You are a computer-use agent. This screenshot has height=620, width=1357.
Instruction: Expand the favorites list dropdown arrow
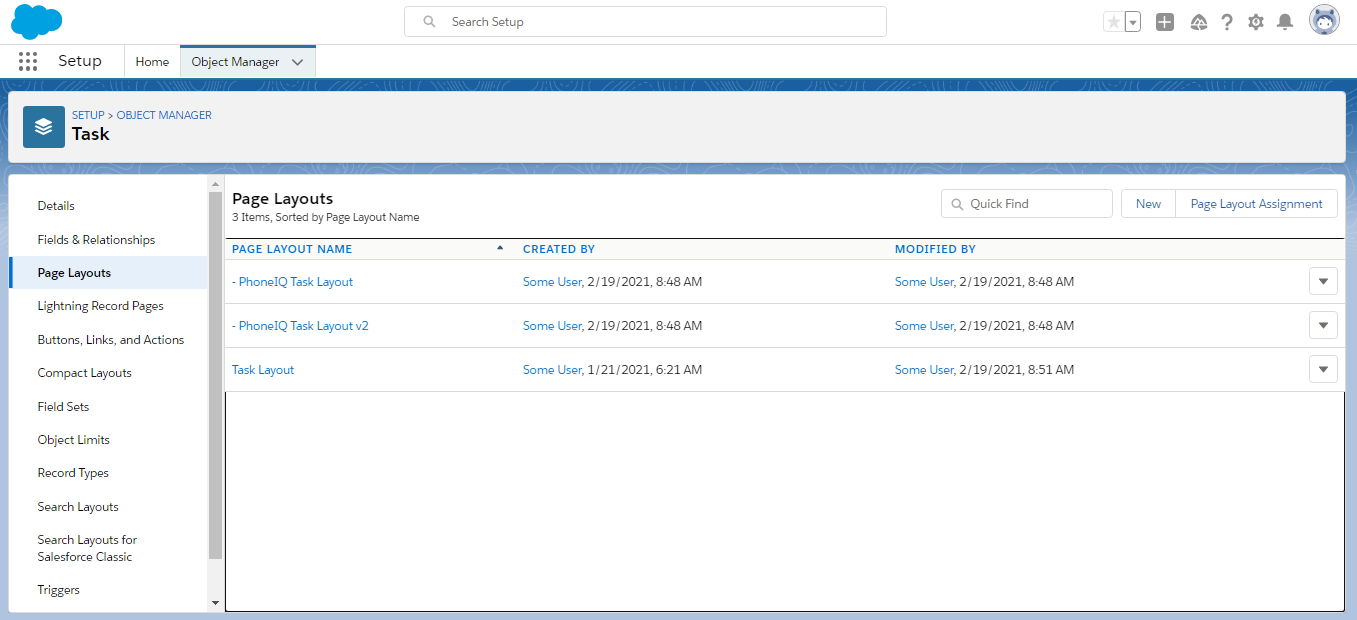pos(1133,22)
